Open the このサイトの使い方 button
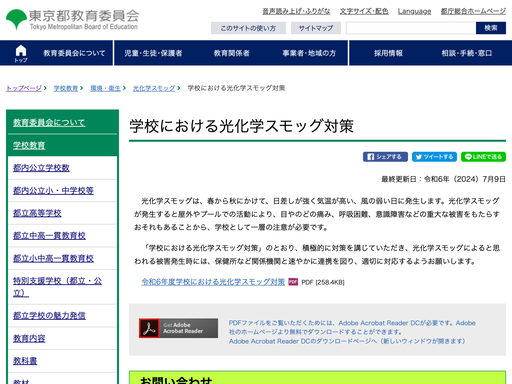This screenshot has height=384, width=512. point(248,28)
